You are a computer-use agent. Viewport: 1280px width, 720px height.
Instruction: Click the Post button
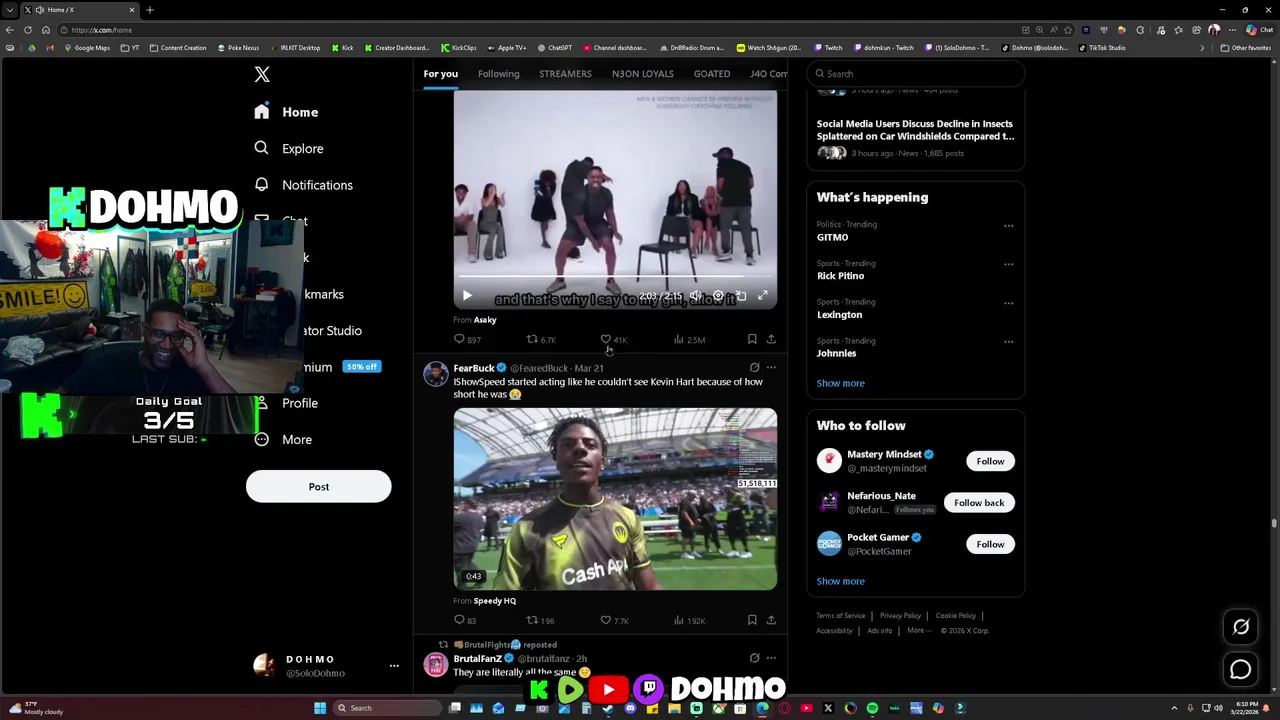(x=318, y=486)
